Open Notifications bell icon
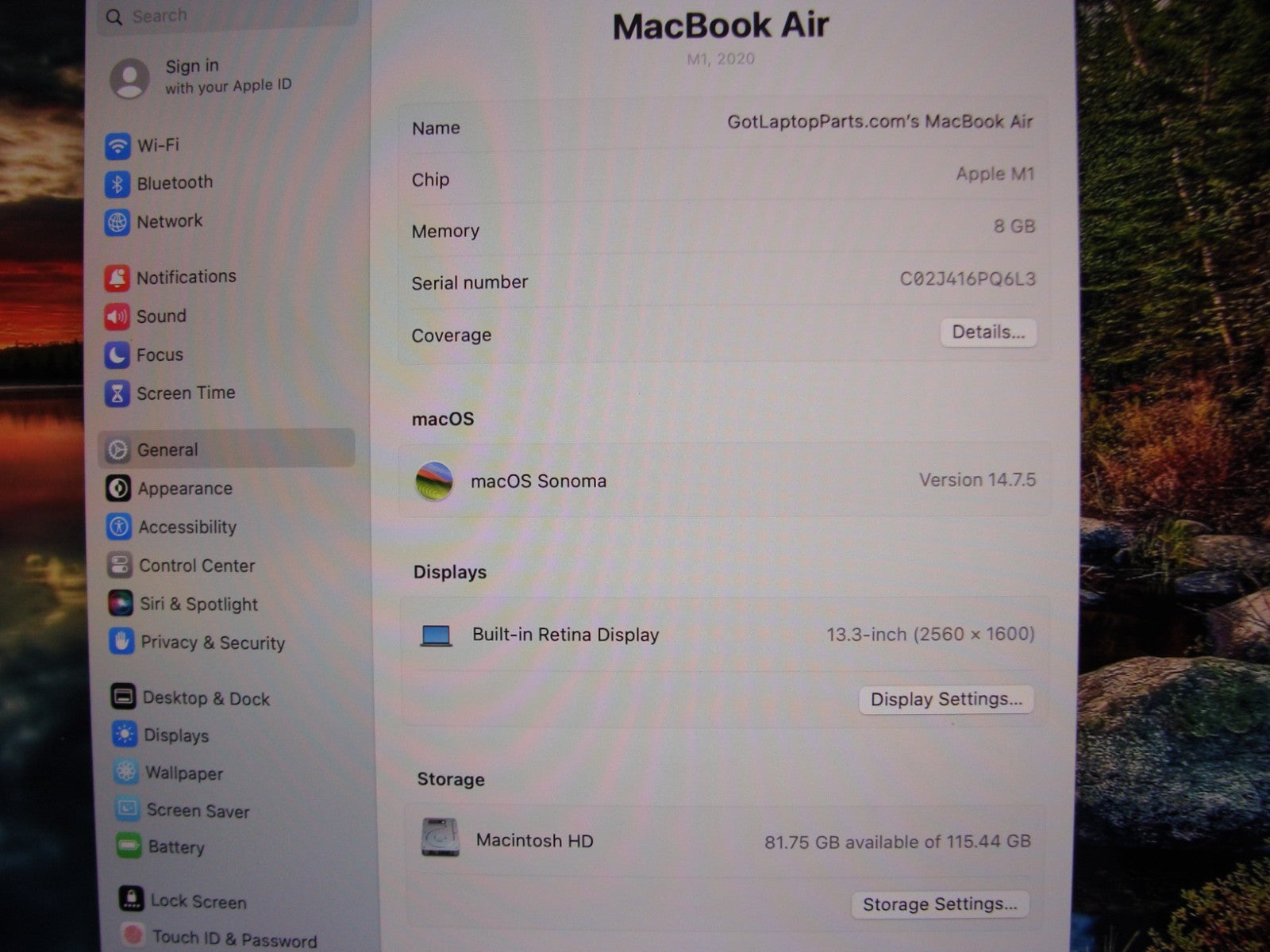This screenshot has height=952, width=1270. point(117,278)
